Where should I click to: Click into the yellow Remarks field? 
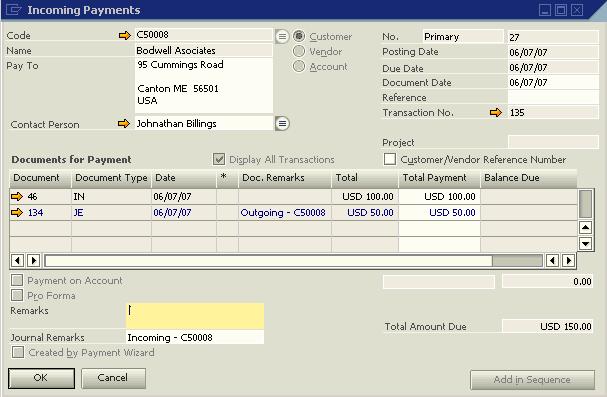point(195,316)
